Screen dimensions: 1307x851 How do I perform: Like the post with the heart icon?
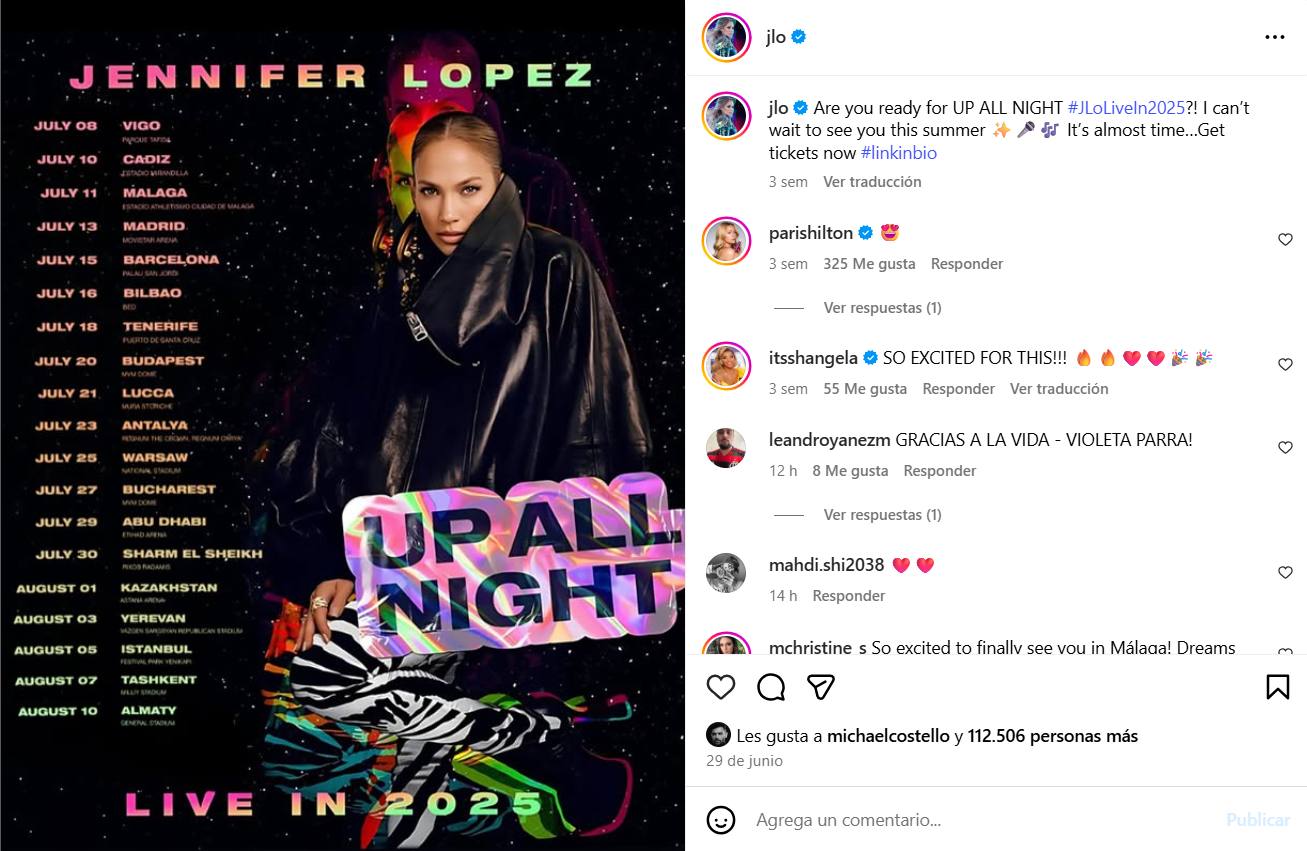tap(720, 687)
